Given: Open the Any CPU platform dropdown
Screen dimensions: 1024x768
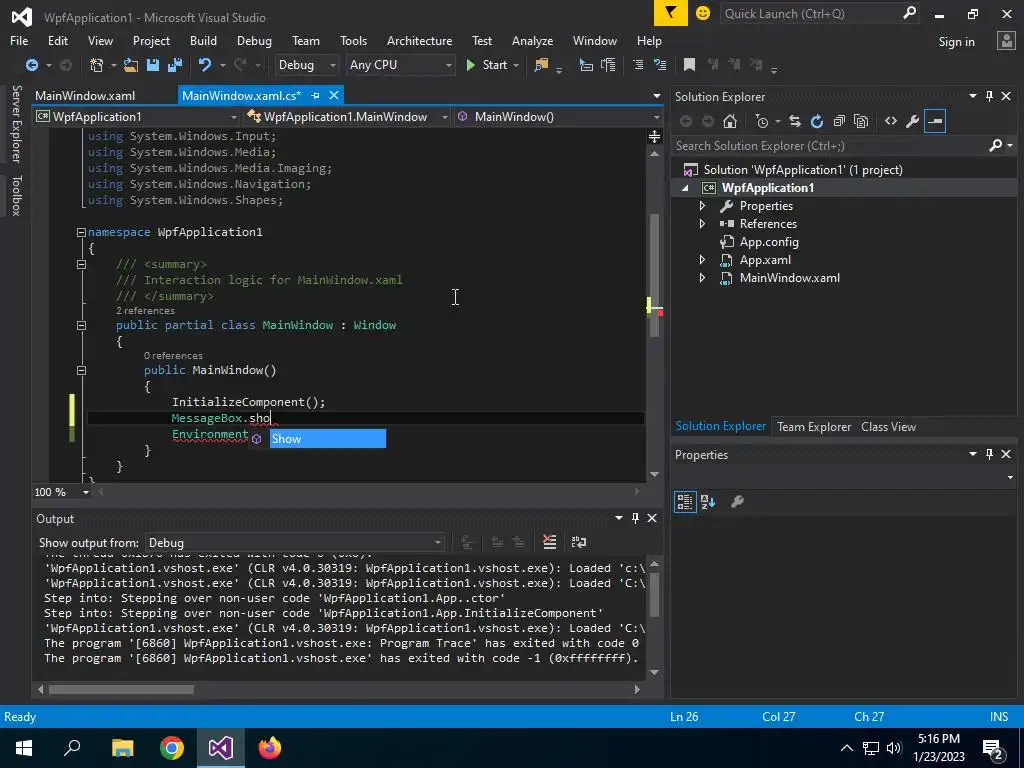Looking at the screenshot, I should (x=400, y=65).
